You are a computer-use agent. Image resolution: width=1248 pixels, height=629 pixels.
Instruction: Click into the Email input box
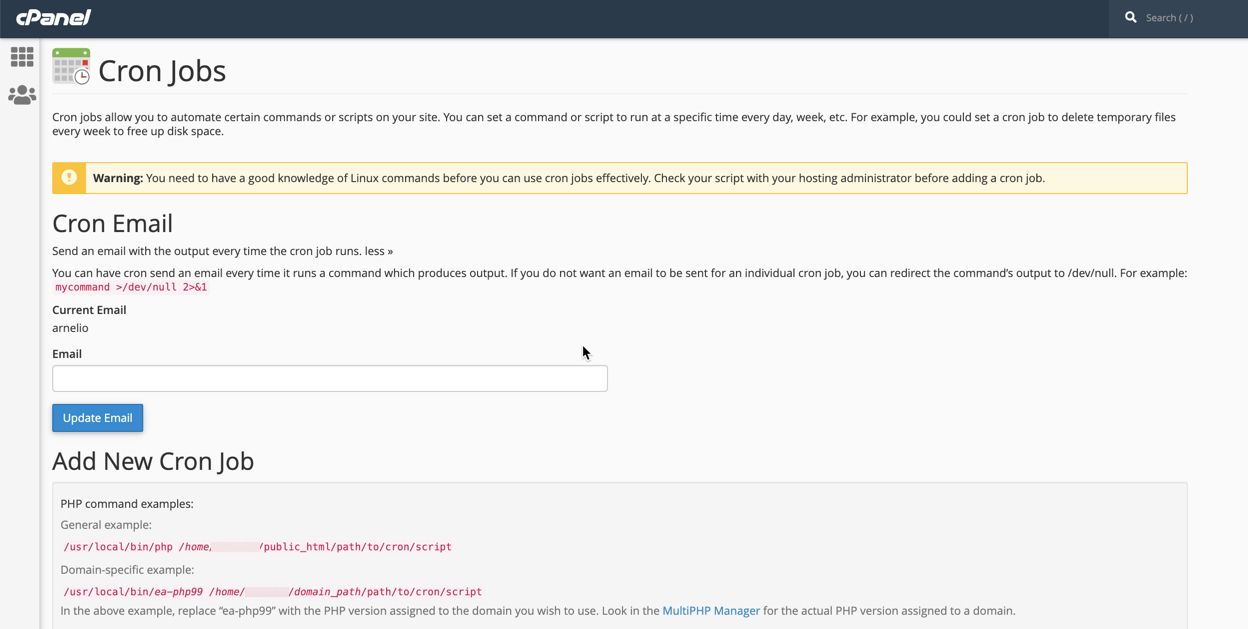coord(329,378)
